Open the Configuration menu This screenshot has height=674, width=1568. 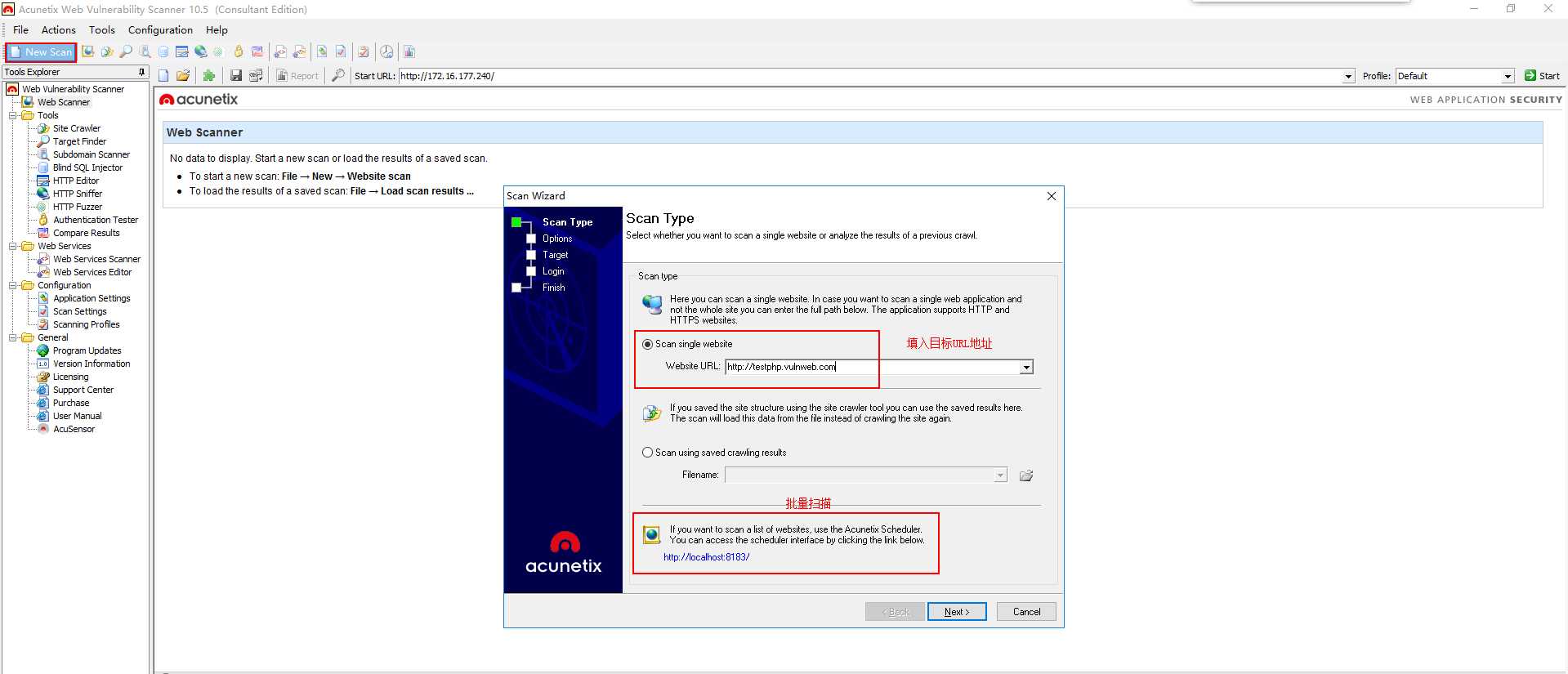[160, 30]
